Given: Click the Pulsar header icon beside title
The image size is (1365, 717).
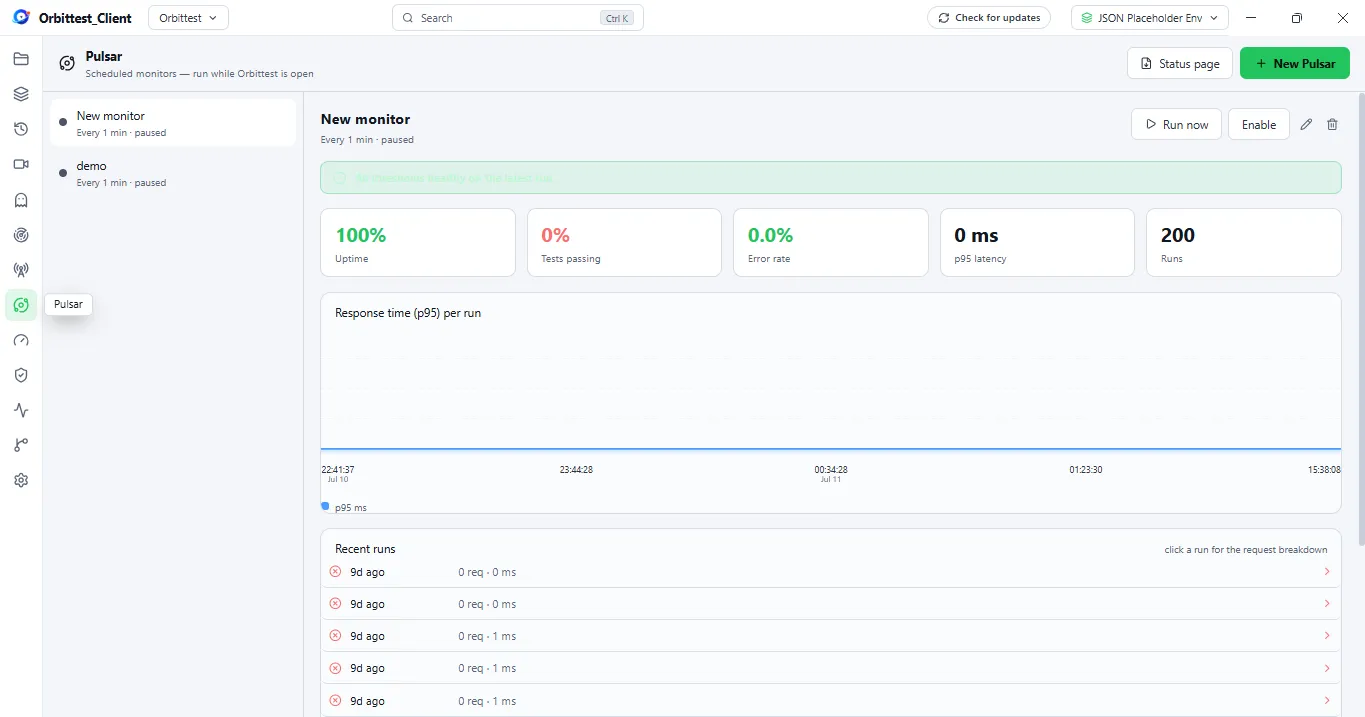Looking at the screenshot, I should coord(67,64).
